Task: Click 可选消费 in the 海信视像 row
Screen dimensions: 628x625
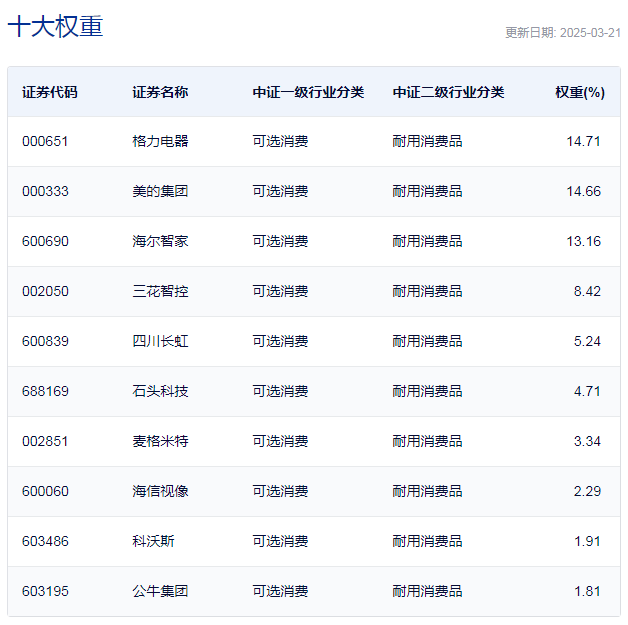Action: click(280, 491)
